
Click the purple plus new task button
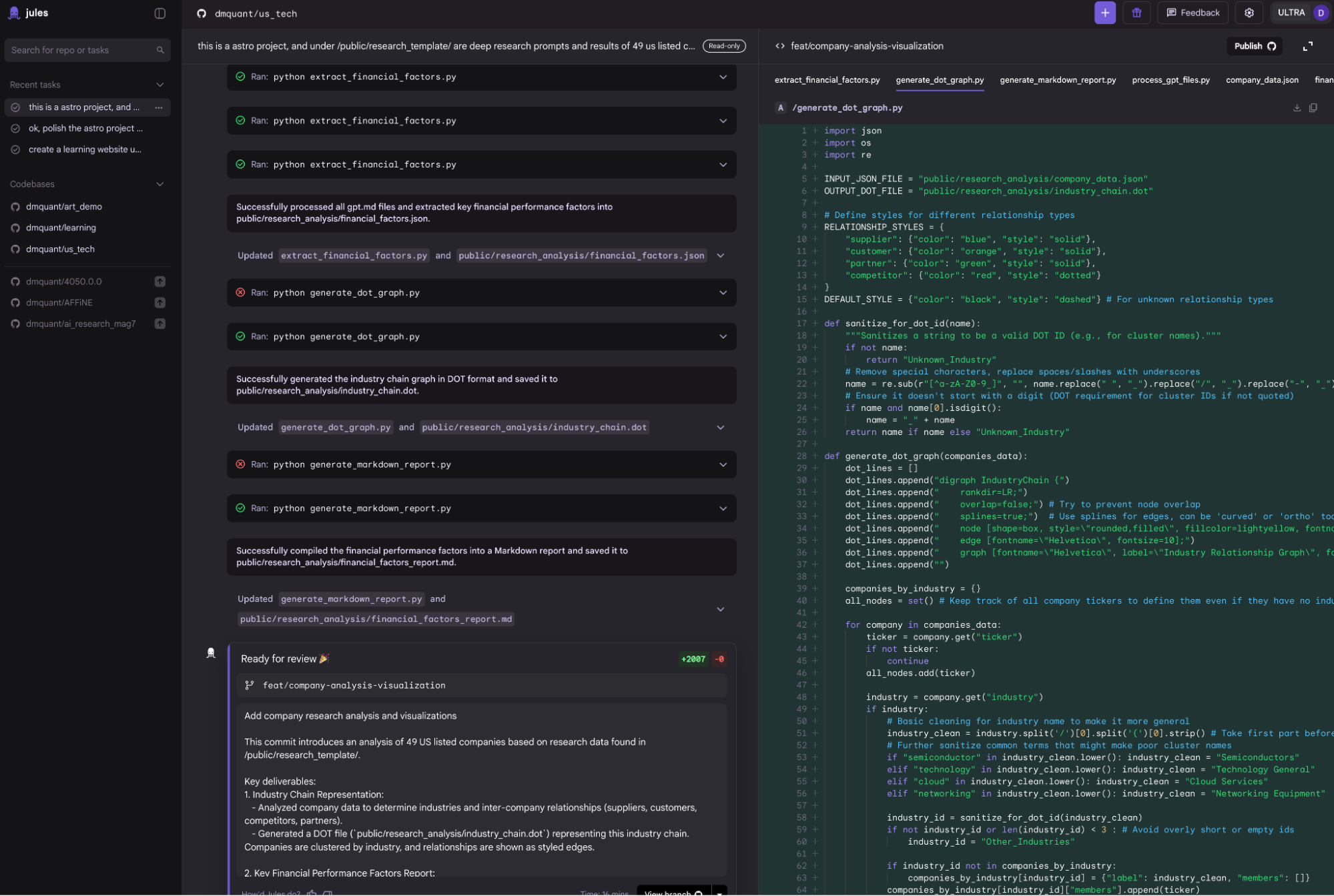pyautogui.click(x=1104, y=13)
